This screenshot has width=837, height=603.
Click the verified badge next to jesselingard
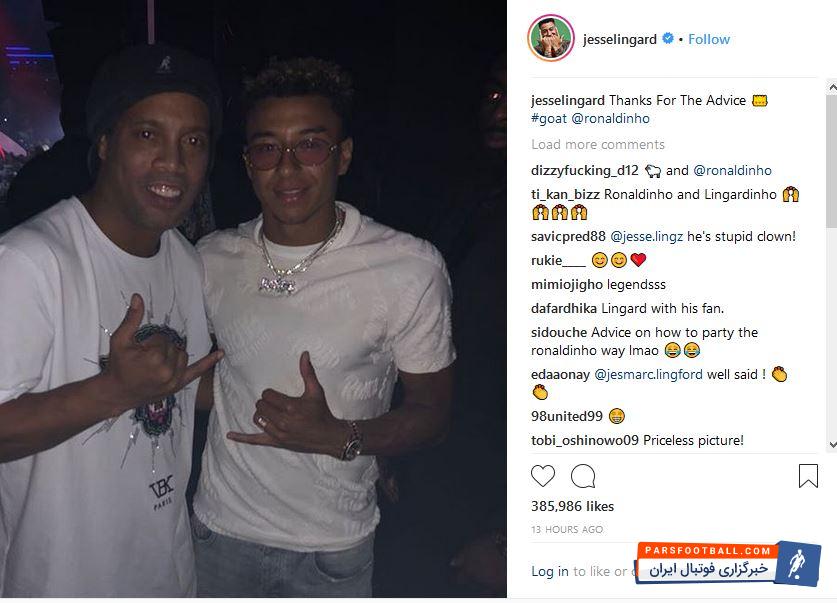coord(667,40)
